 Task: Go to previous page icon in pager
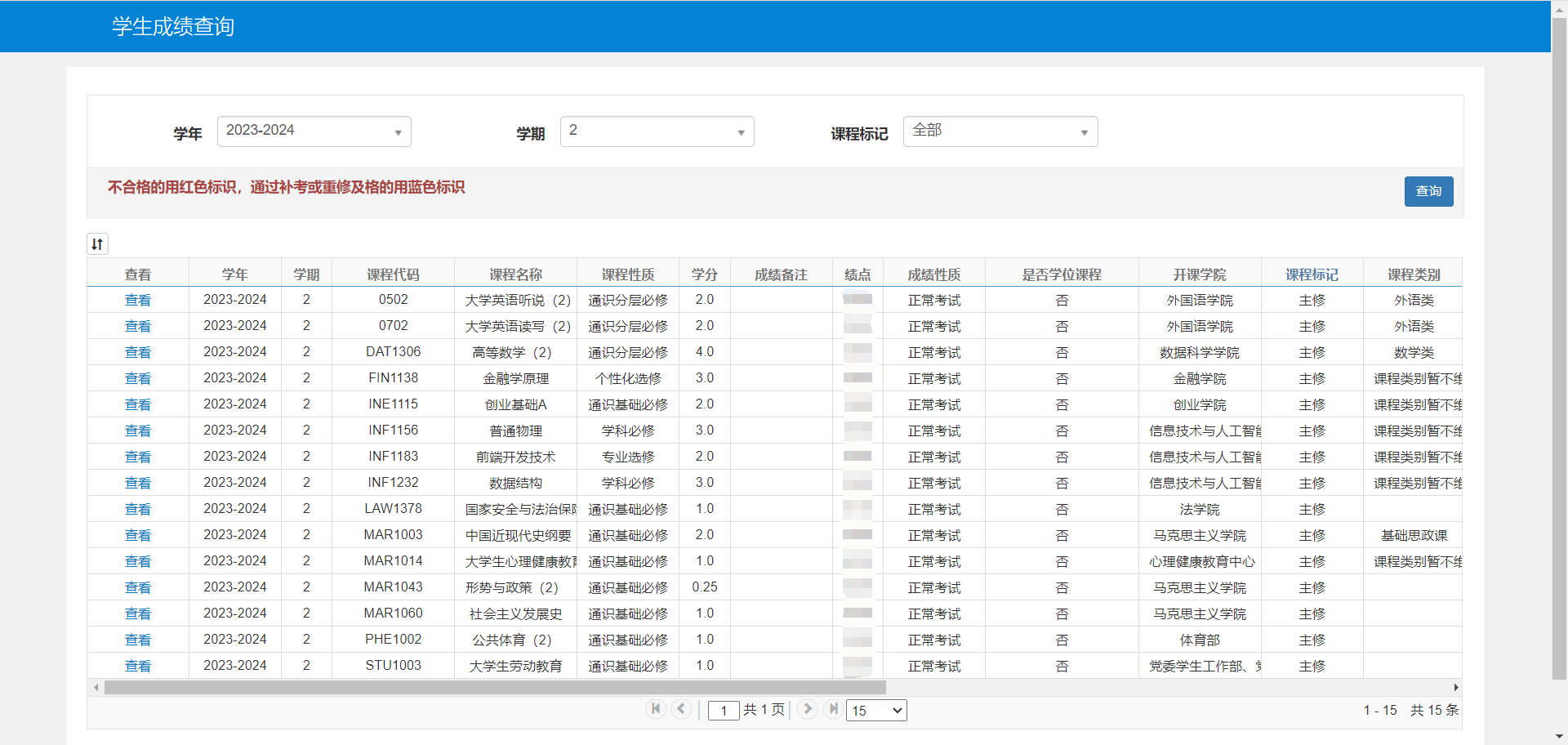pyautogui.click(x=682, y=709)
